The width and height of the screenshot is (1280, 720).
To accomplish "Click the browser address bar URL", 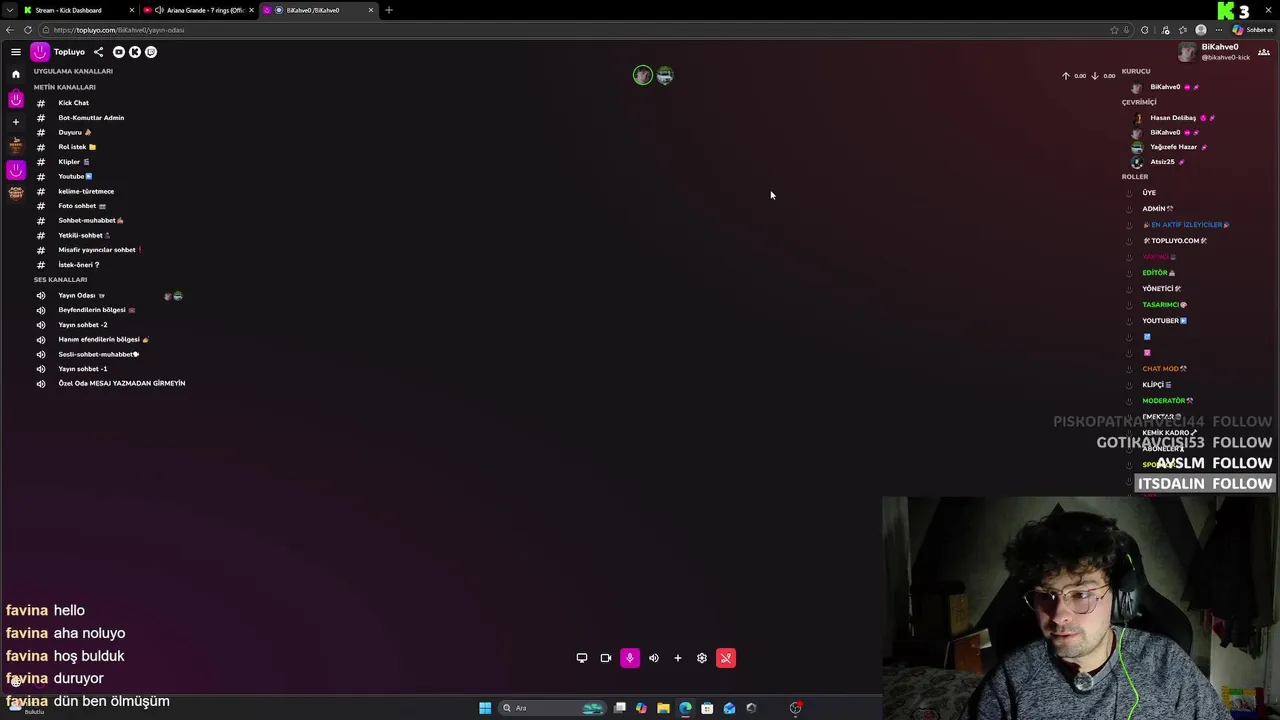I will tap(119, 30).
